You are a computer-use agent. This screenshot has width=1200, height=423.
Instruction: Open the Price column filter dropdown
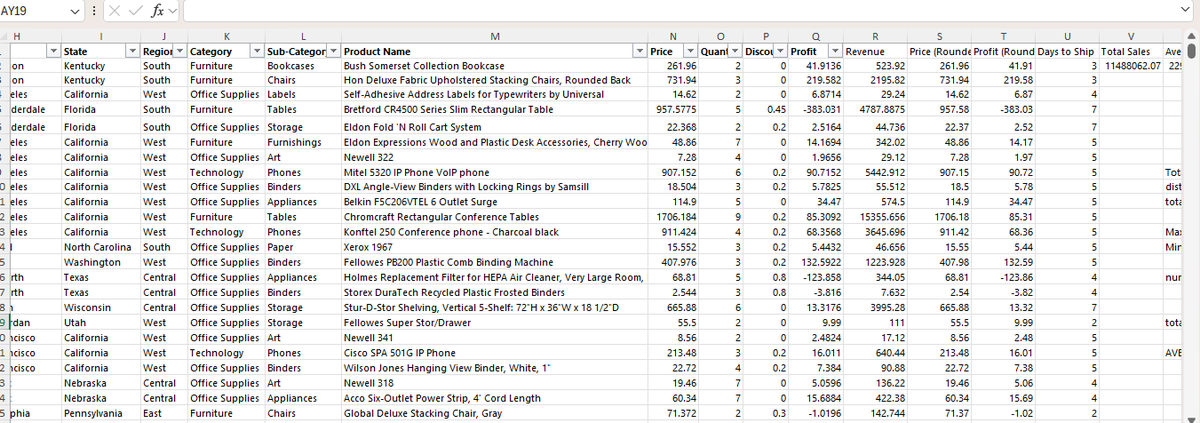(688, 51)
